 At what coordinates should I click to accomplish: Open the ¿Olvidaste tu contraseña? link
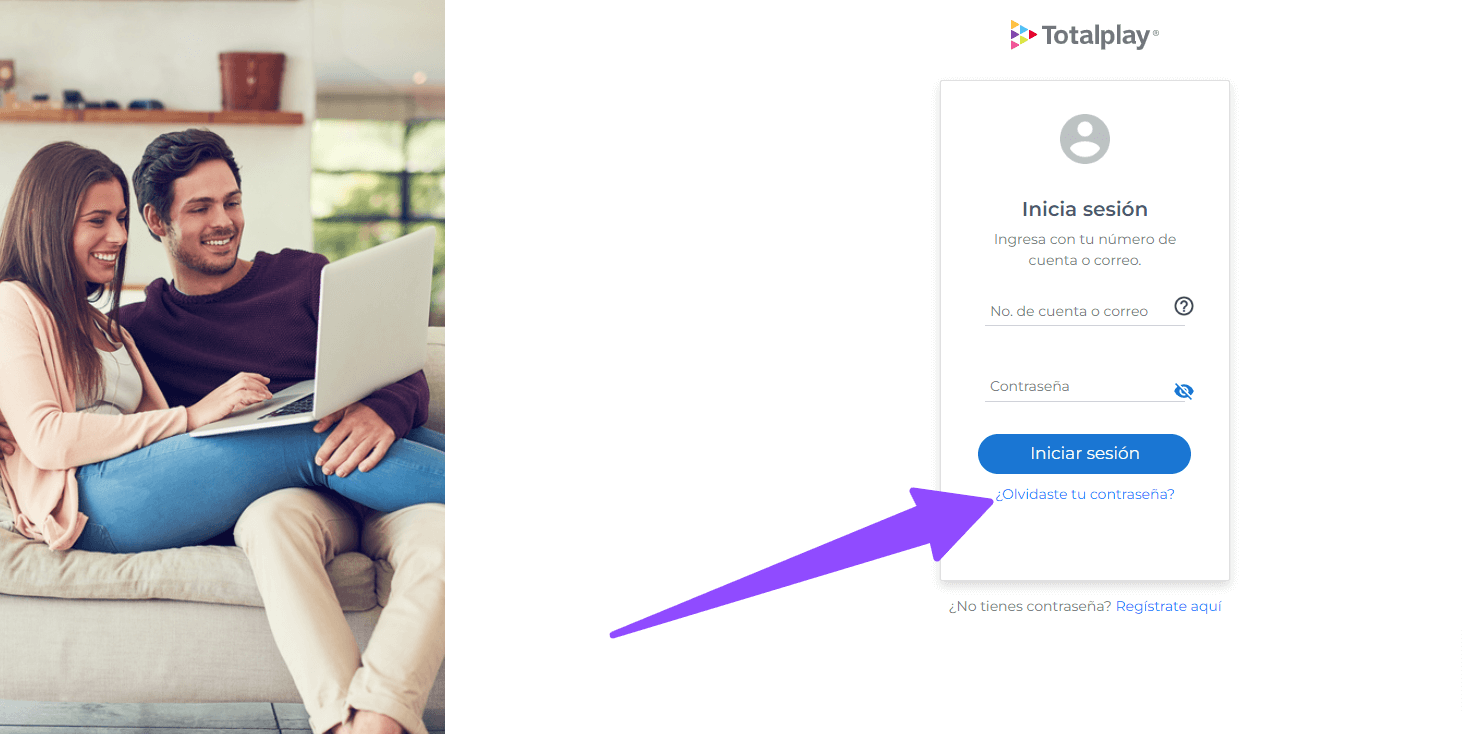(1085, 494)
